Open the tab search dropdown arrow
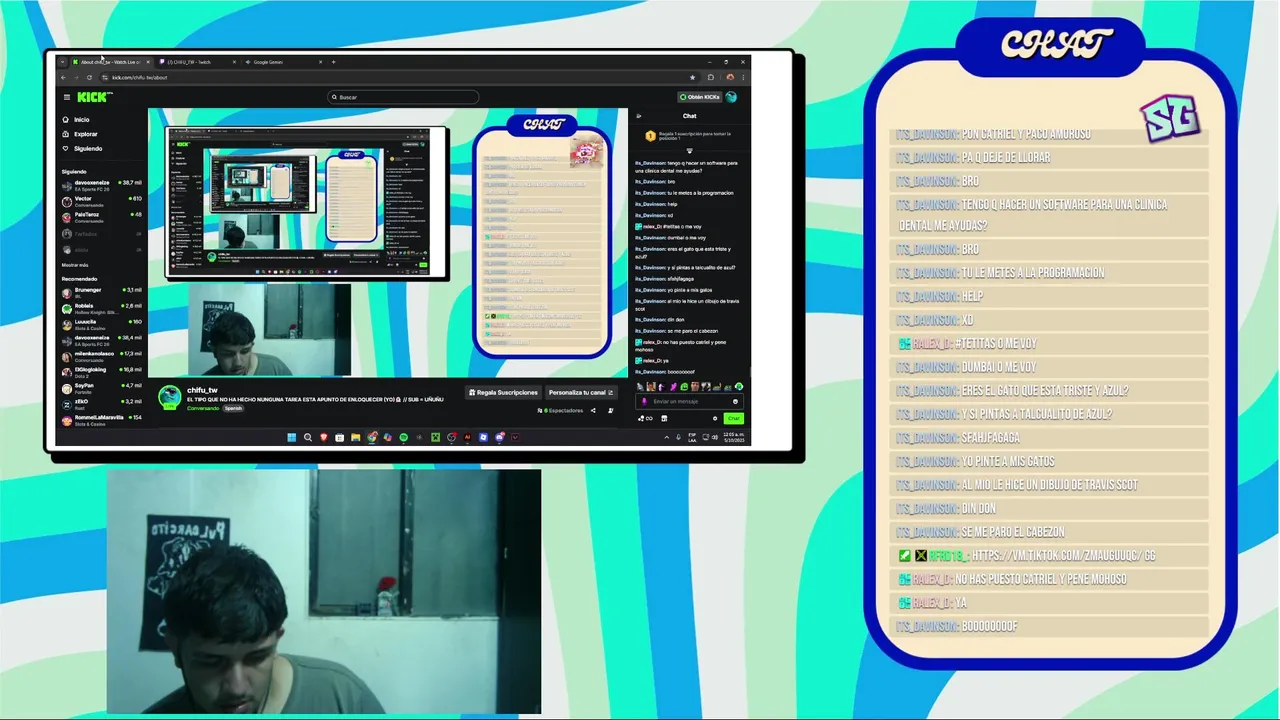The image size is (1280, 720). pyautogui.click(x=62, y=62)
